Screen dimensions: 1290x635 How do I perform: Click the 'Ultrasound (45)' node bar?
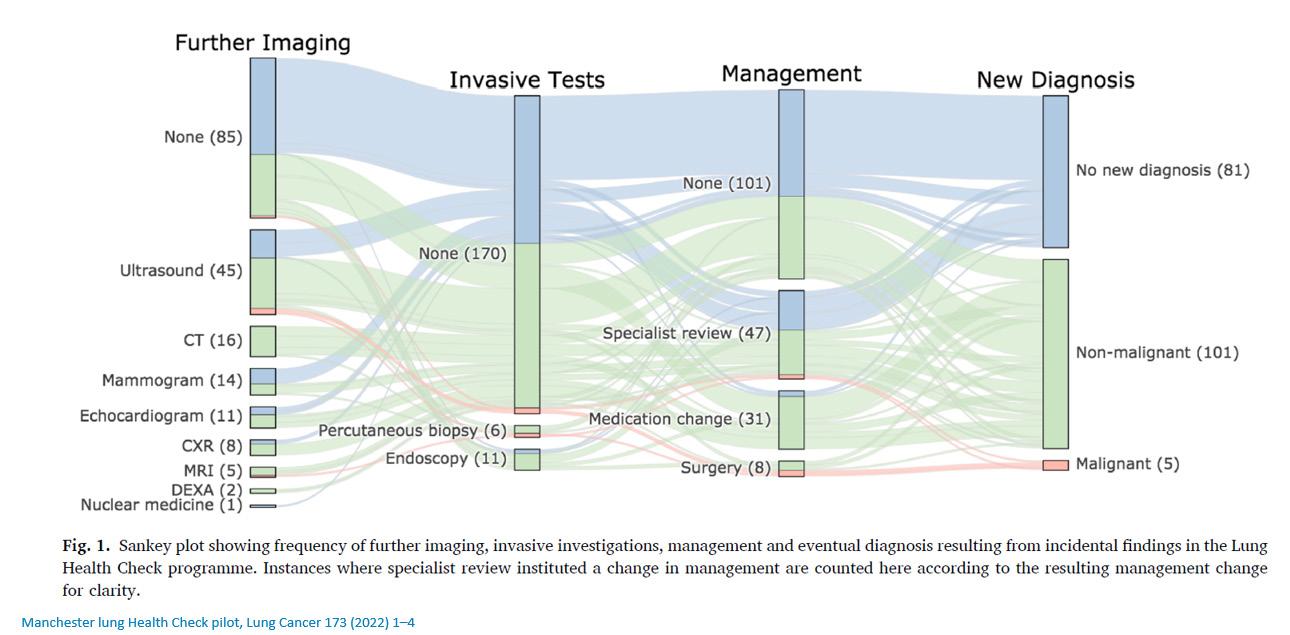263,272
